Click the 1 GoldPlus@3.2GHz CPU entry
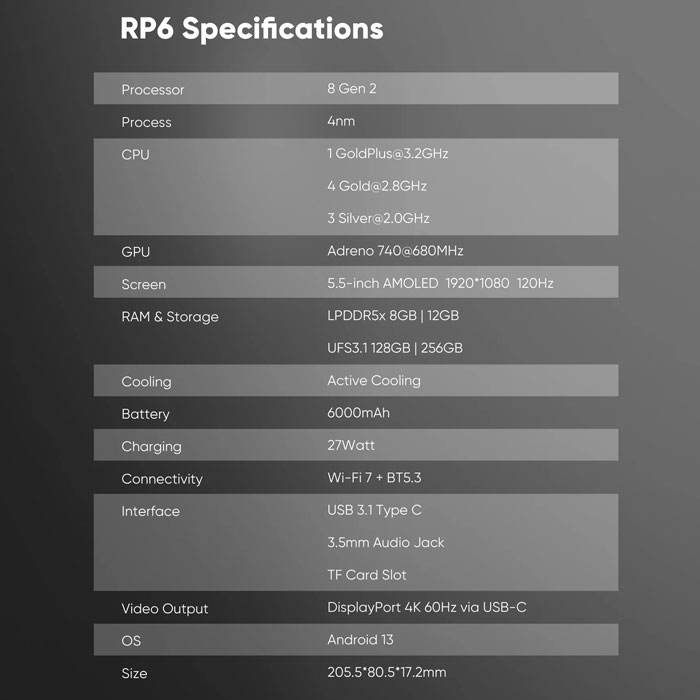 [x=388, y=154]
